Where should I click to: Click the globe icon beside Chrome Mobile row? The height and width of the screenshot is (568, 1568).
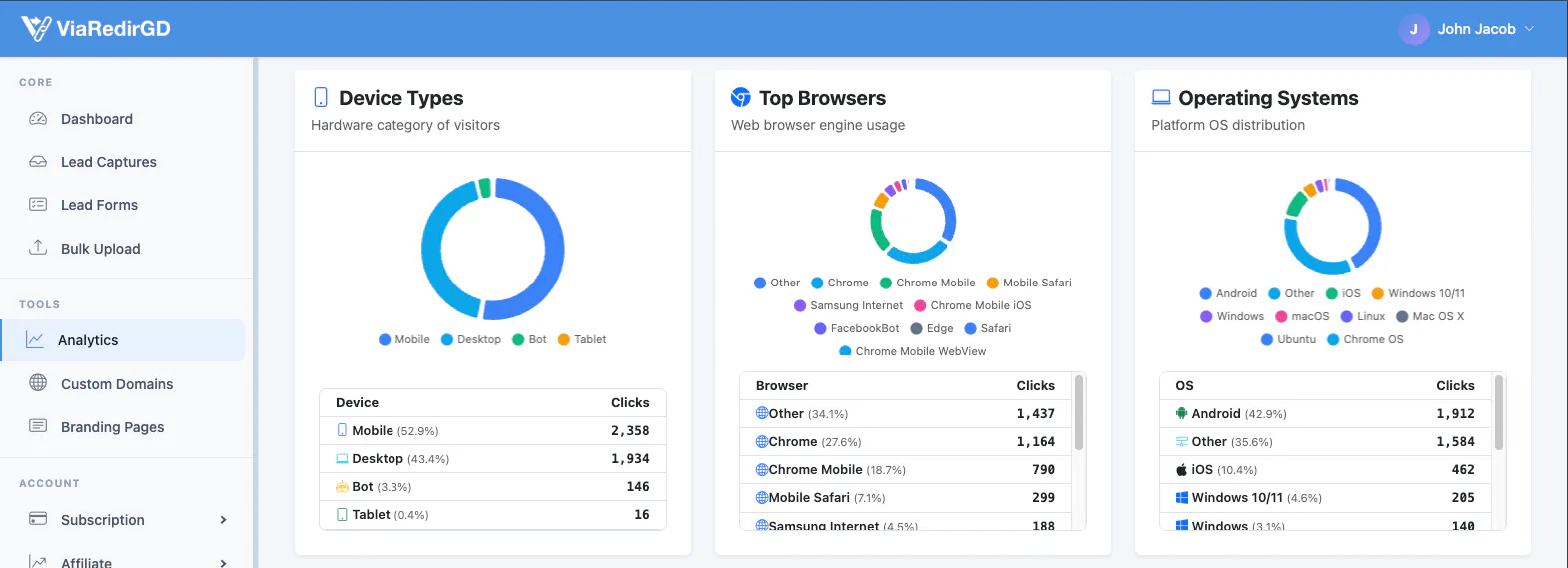[762, 469]
